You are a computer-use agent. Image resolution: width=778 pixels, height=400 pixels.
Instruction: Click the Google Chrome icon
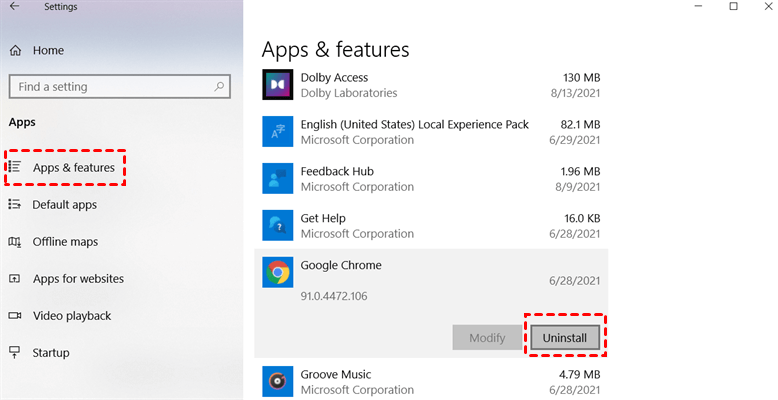(x=277, y=273)
